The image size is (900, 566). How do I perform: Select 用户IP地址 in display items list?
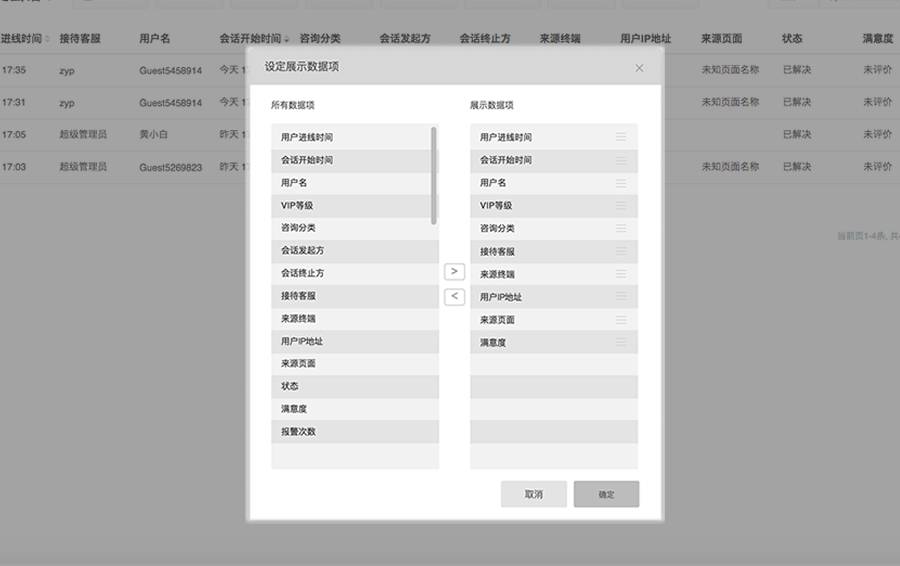554,297
